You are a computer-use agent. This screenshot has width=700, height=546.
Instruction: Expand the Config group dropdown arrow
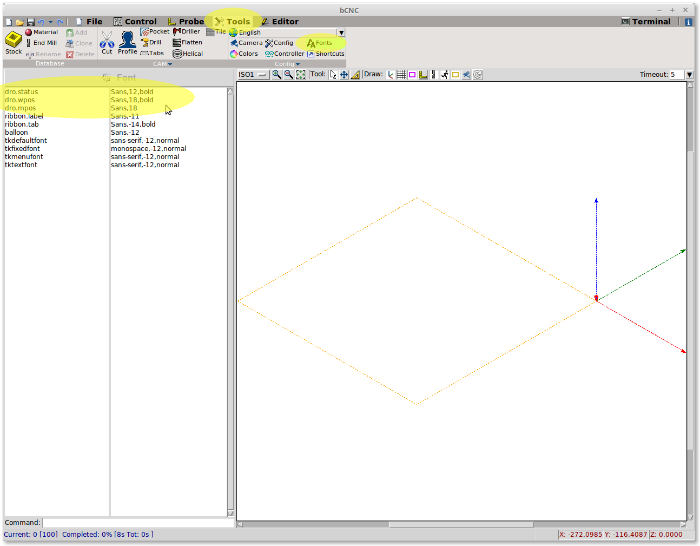click(x=298, y=64)
